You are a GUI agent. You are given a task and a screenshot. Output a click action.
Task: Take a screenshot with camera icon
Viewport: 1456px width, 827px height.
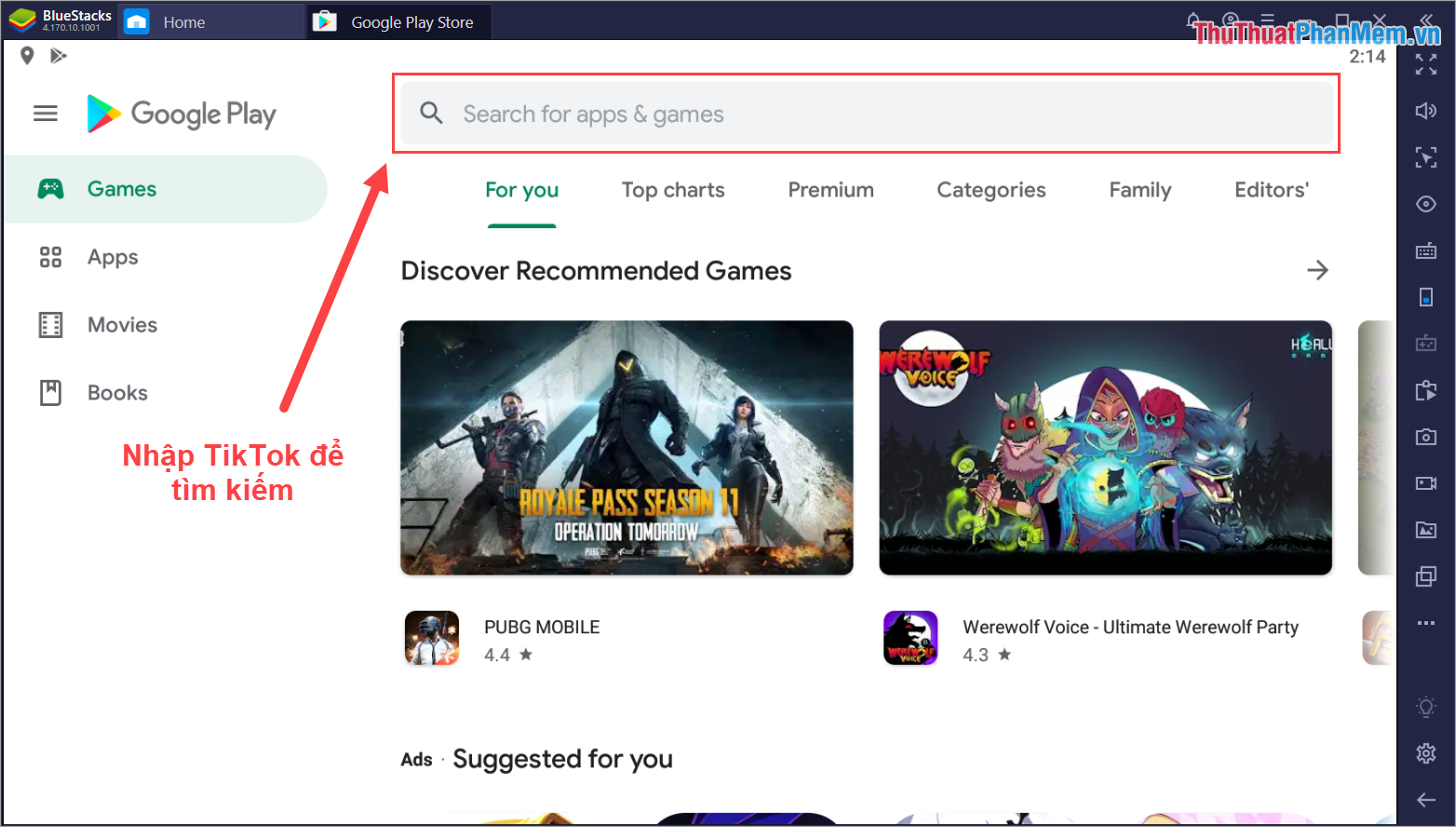[1426, 437]
